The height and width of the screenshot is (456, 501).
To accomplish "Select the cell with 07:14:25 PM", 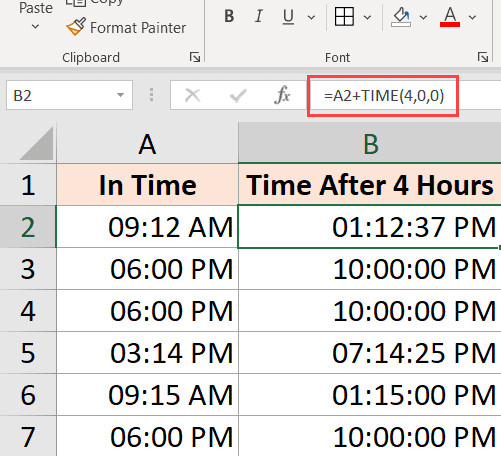I will point(370,353).
